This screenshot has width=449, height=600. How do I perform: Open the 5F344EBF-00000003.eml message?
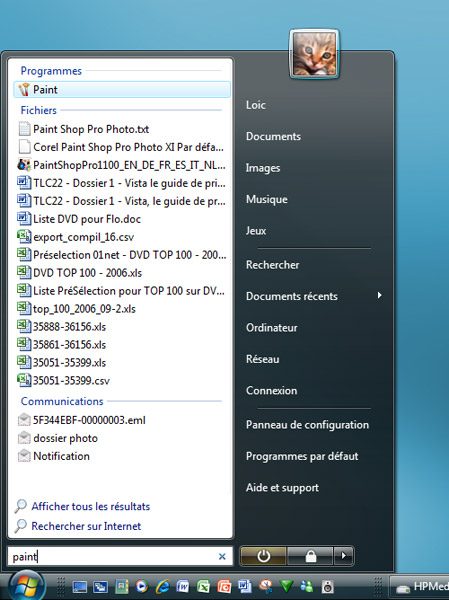pos(82,420)
